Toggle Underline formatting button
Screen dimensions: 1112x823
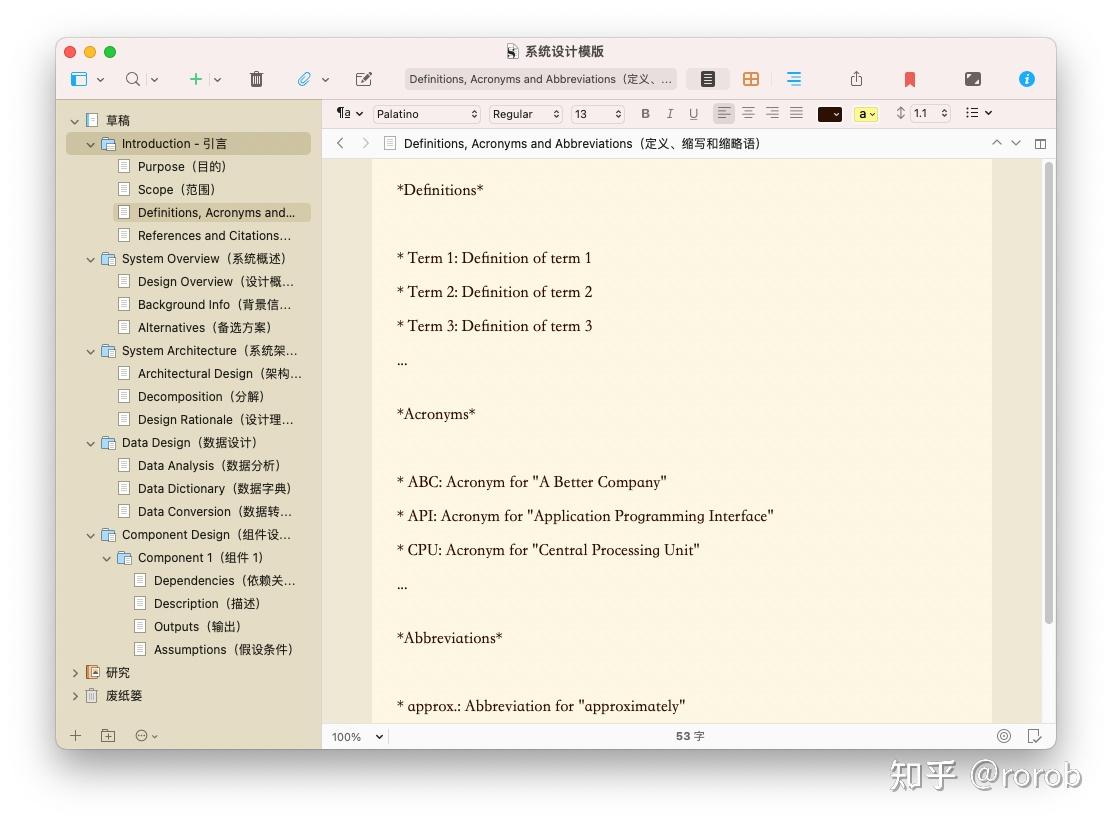tap(693, 114)
